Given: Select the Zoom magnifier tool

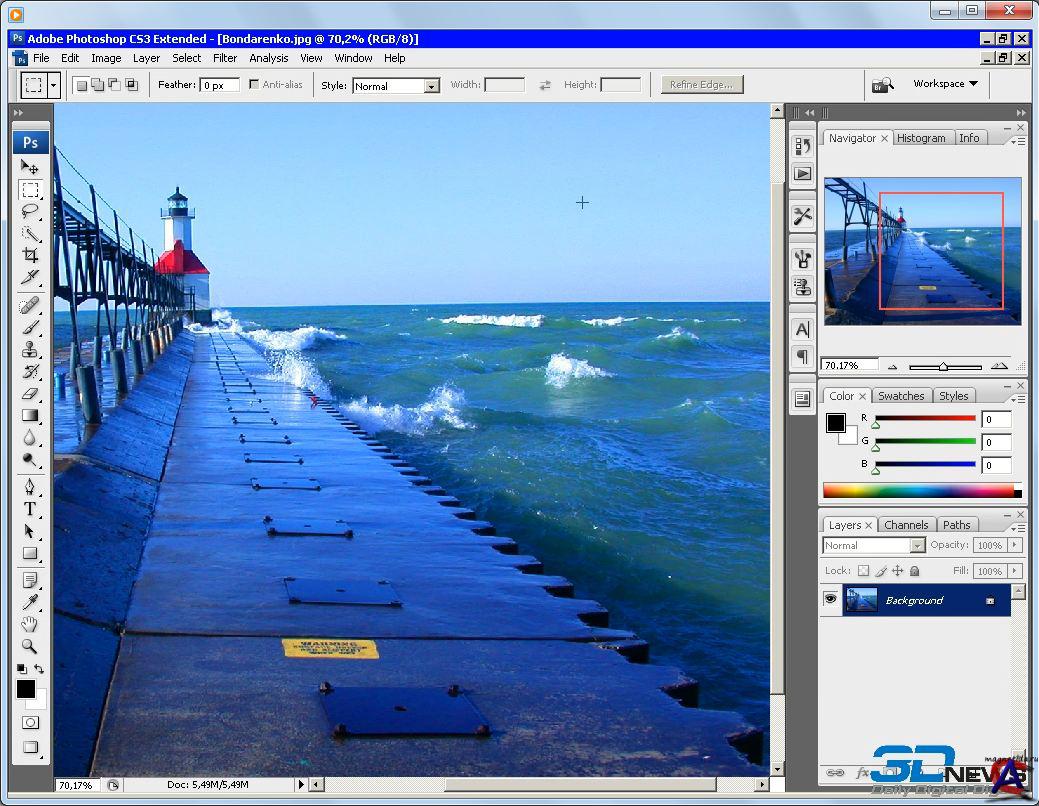Looking at the screenshot, I should (x=30, y=646).
